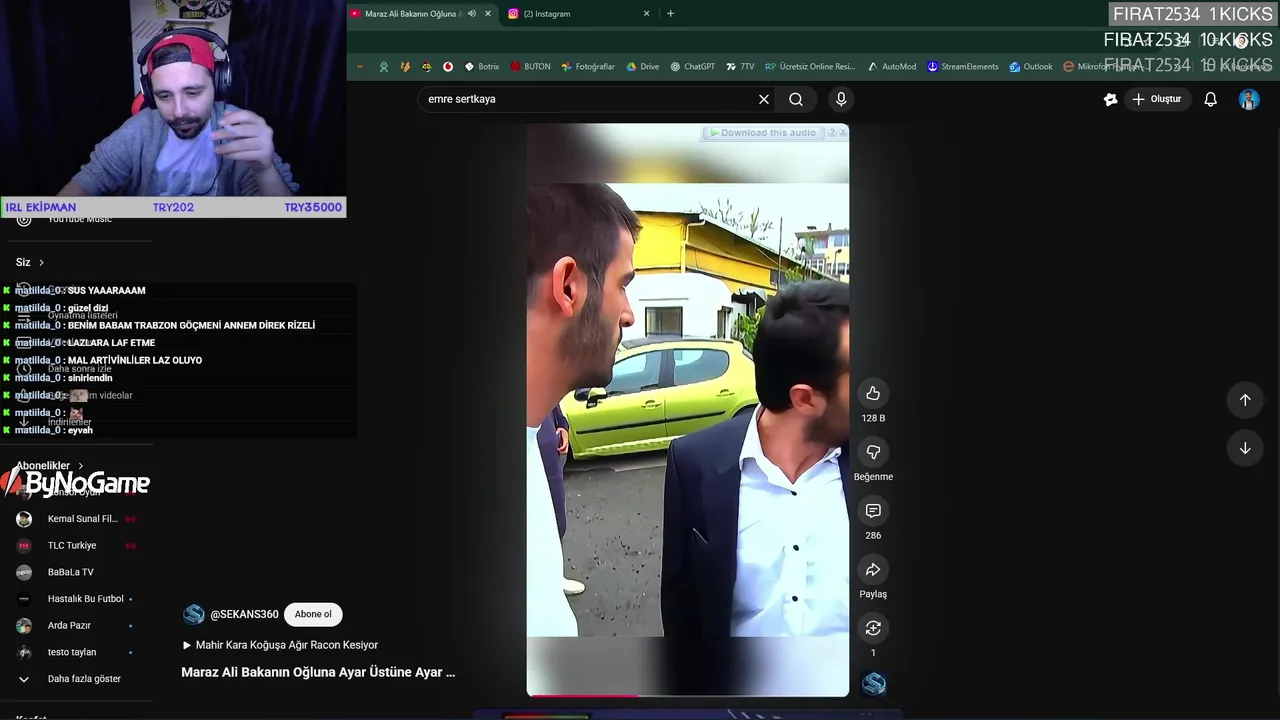Expand the Siz section chevron
This screenshot has height=720, width=1280.
click(41, 262)
